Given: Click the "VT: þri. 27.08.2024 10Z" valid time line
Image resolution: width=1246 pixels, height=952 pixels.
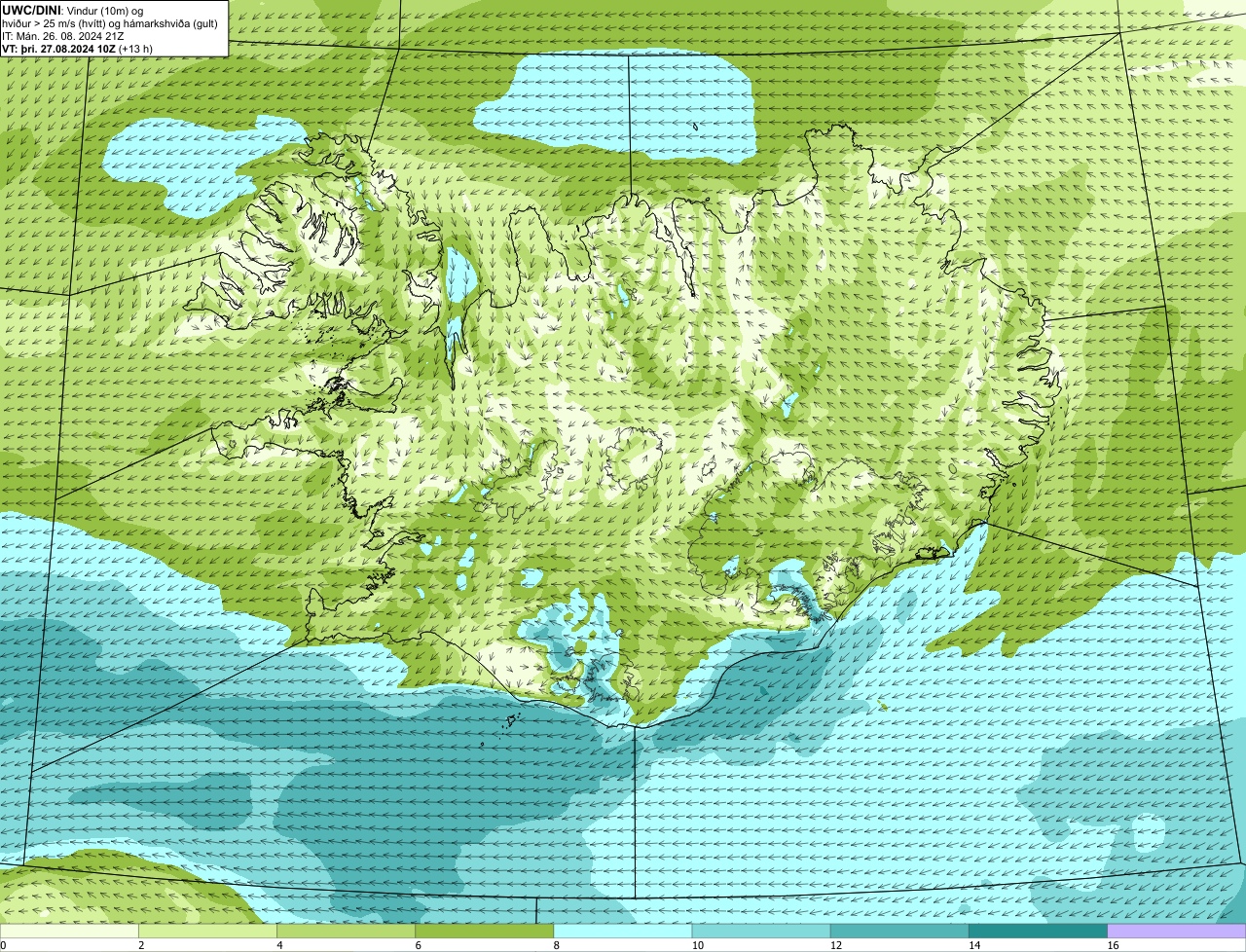Looking at the screenshot, I should point(77,49).
